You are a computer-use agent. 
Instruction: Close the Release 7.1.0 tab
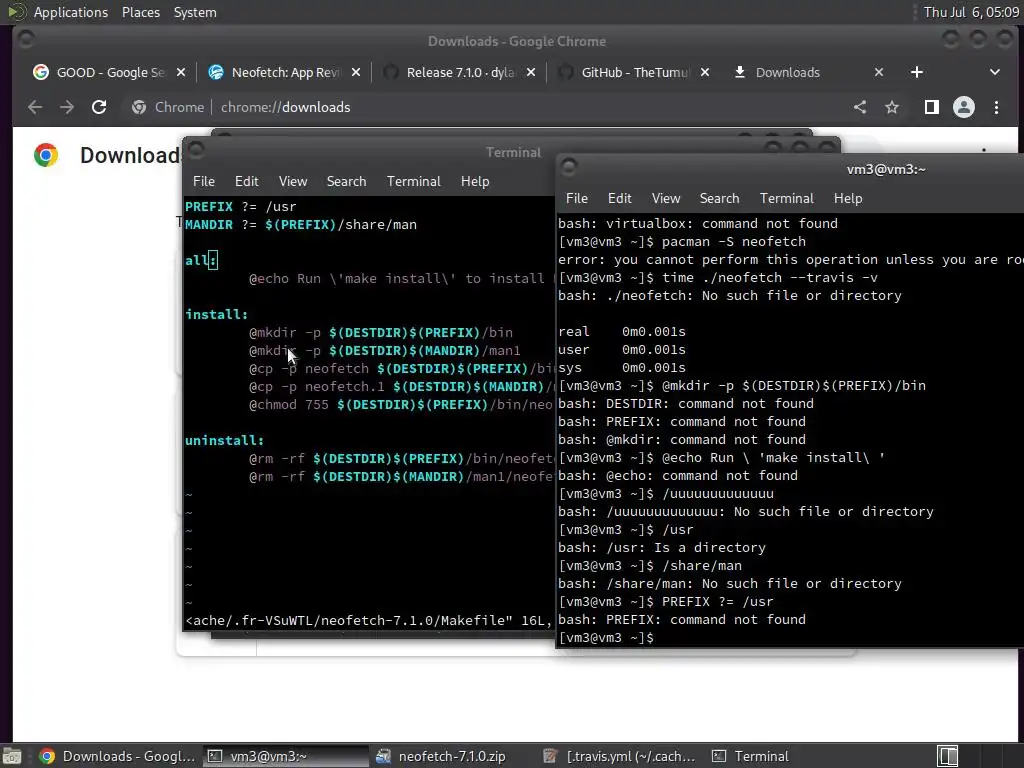click(531, 72)
